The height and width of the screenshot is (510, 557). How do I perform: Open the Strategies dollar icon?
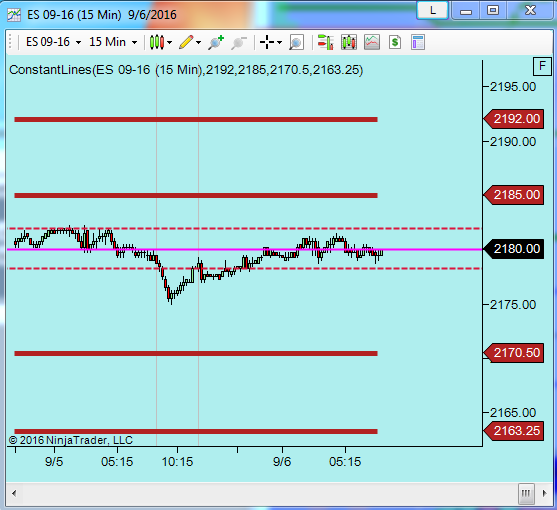pos(395,42)
